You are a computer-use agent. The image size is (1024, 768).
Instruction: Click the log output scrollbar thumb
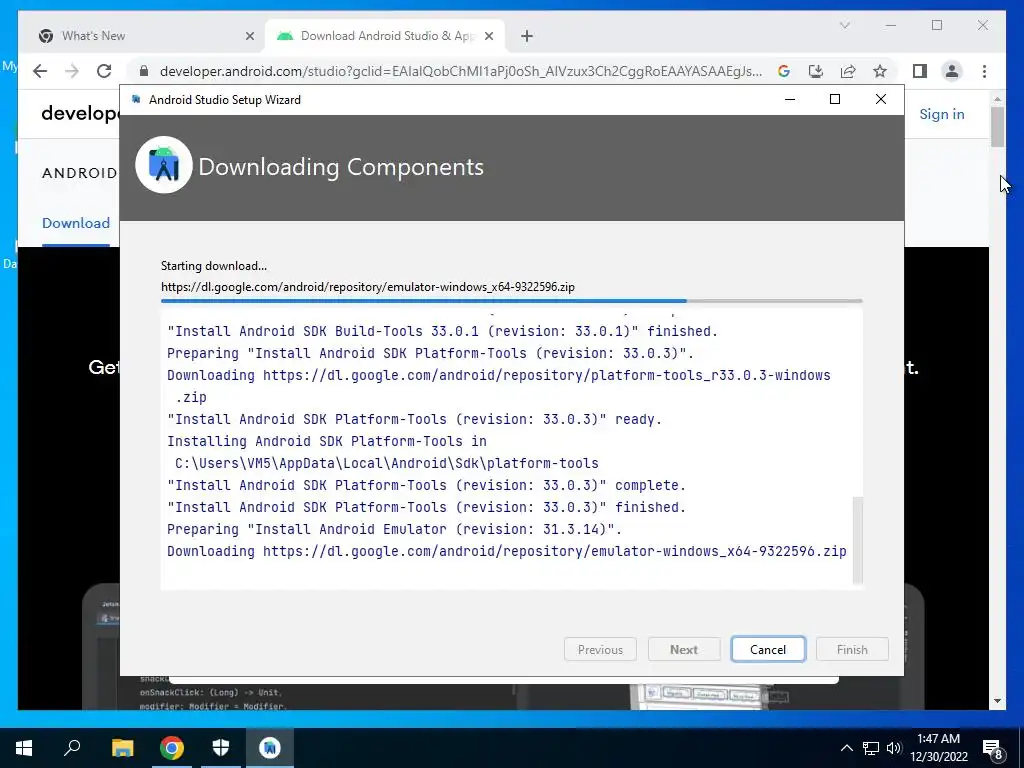pos(858,539)
